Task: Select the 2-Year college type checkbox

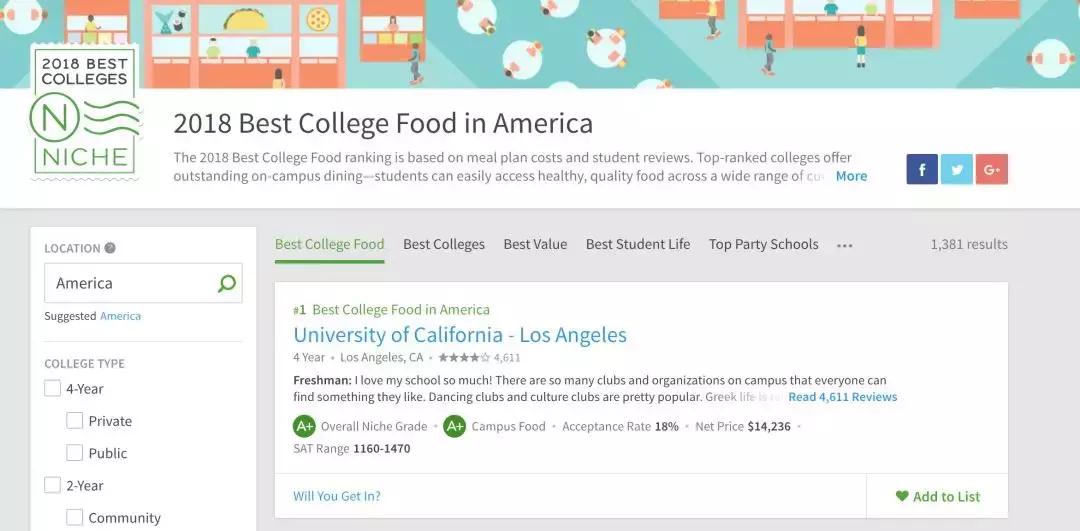Action: point(53,485)
